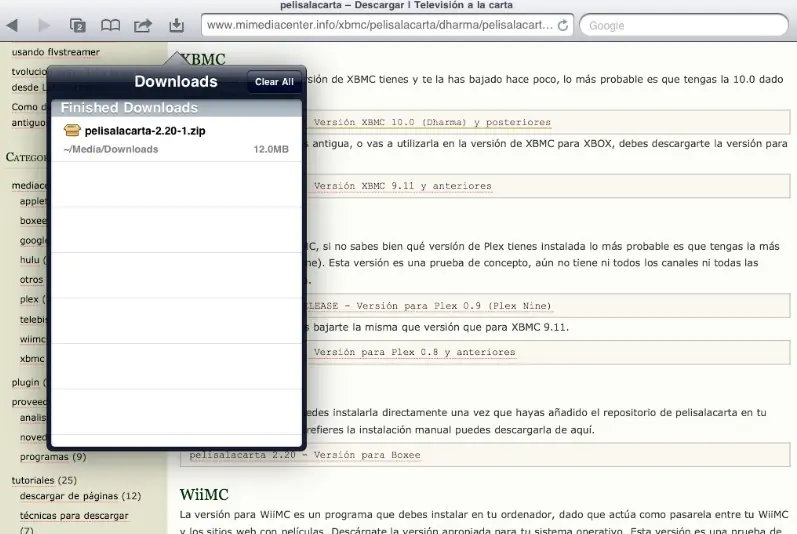
Task: Open hulu category in sidebar
Action: [x=29, y=260]
